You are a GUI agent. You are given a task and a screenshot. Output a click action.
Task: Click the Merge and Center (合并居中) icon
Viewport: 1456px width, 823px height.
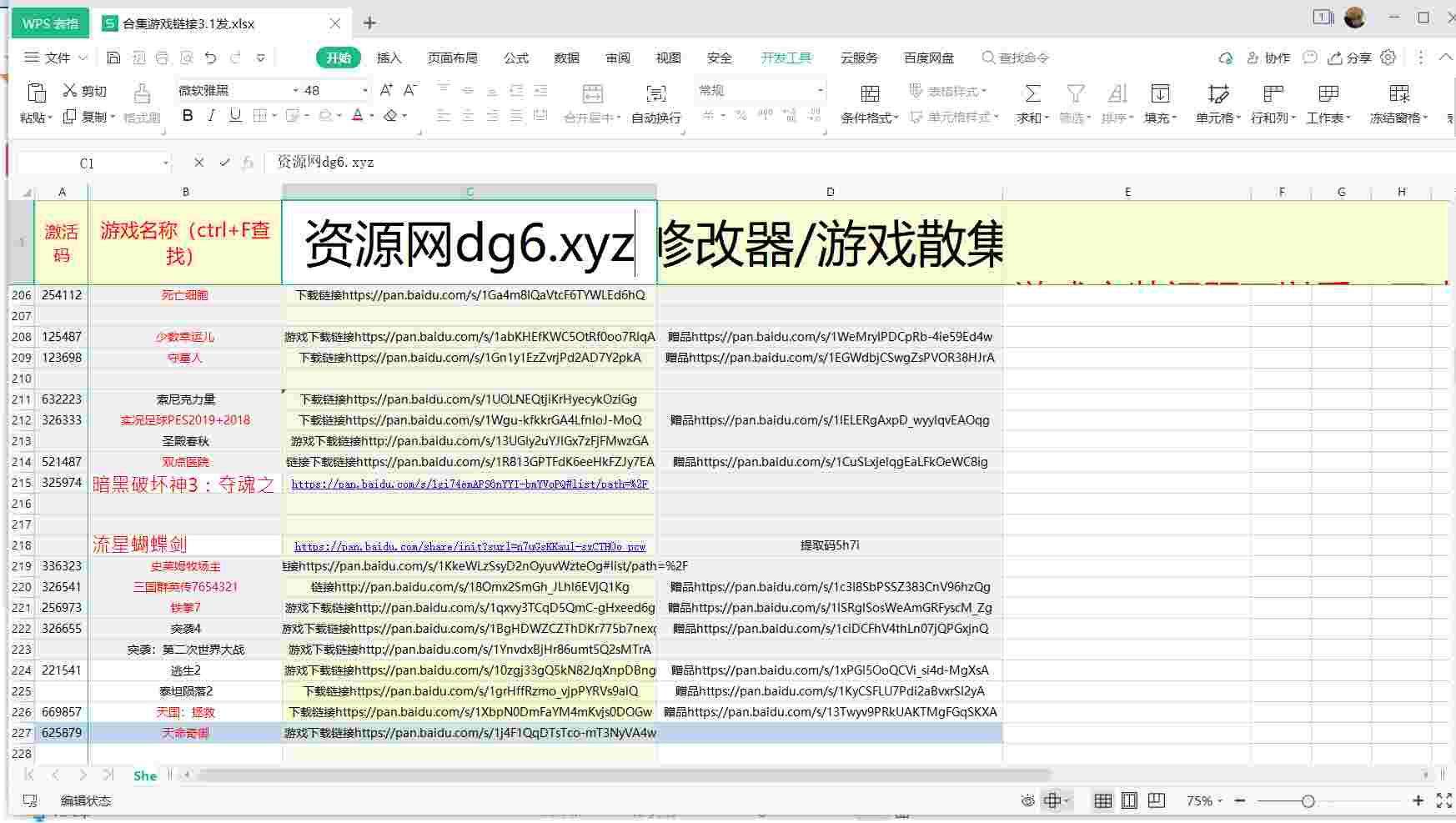(x=592, y=93)
